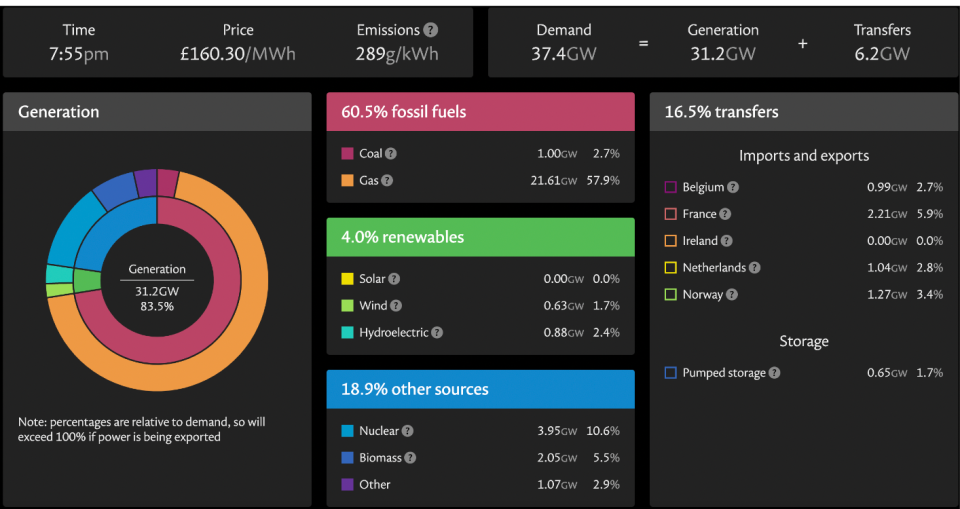Click the Emissions help question-mark icon
Viewport: 960px width, 509px height.
[x=431, y=30]
